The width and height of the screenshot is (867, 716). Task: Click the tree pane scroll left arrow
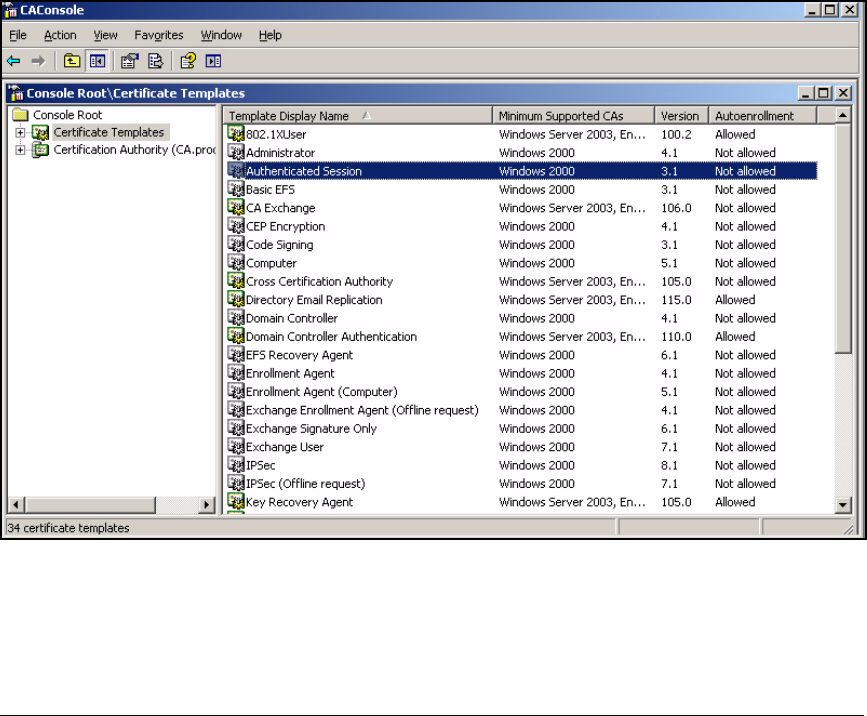coord(15,504)
